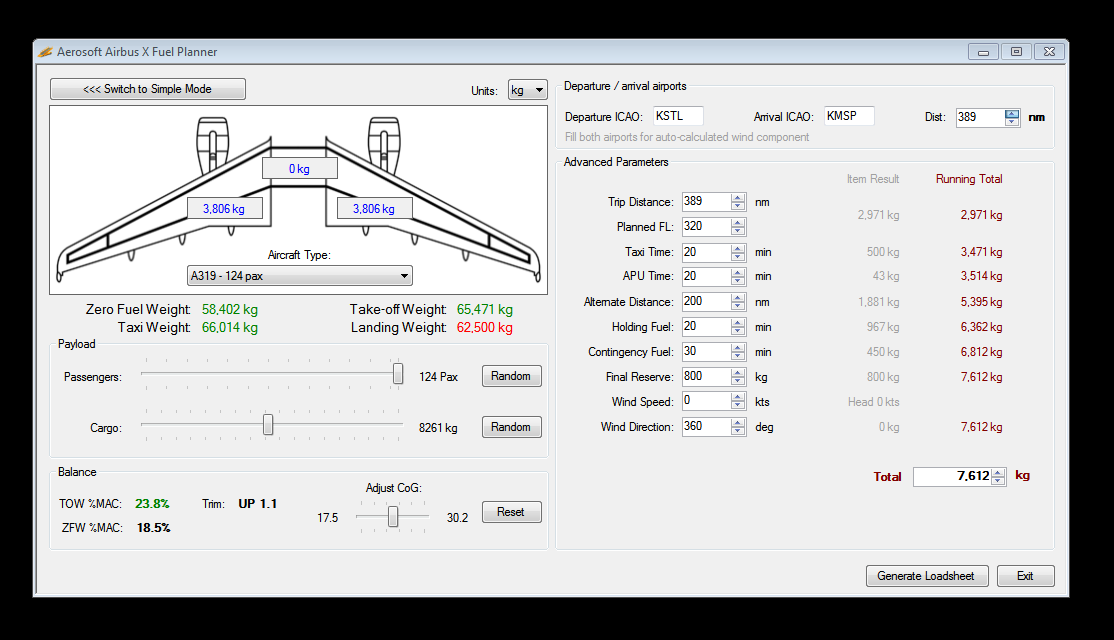Click the Passengers slider handle

point(398,374)
